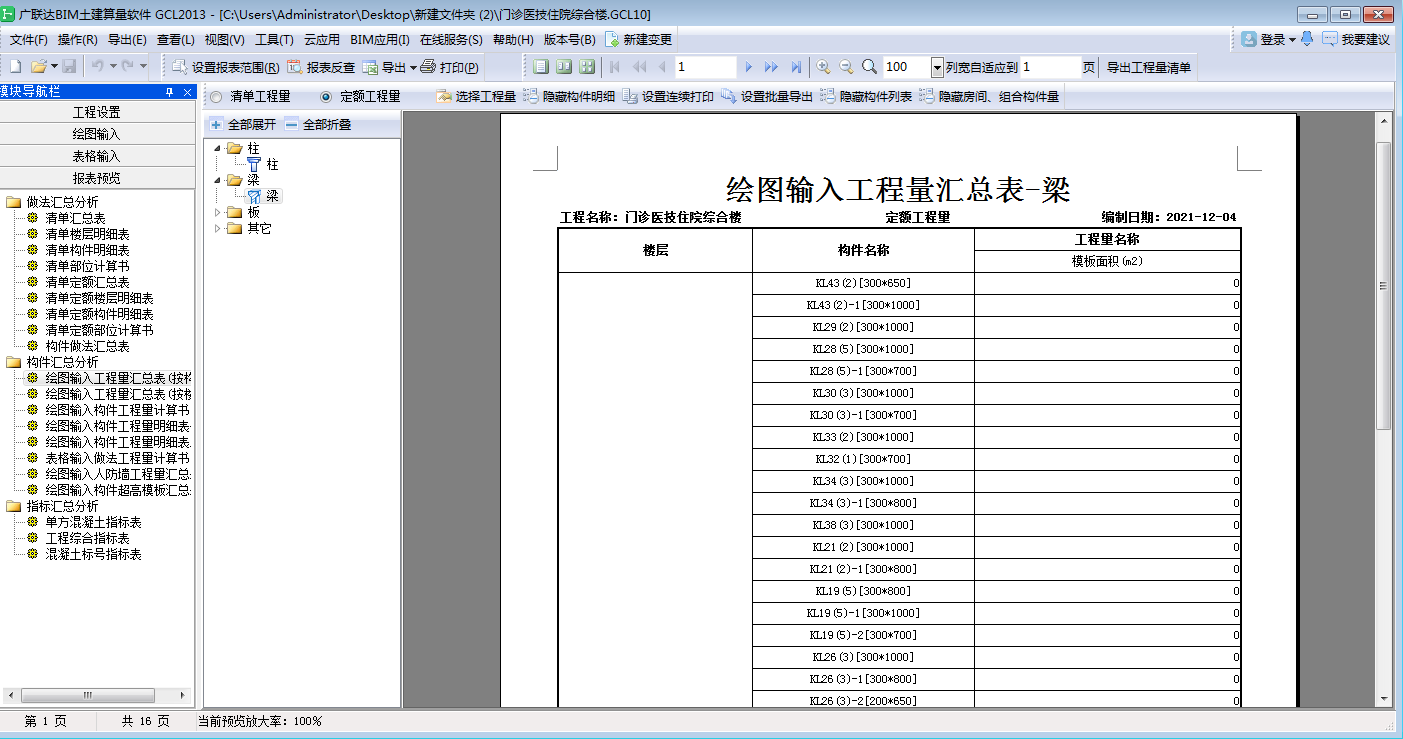The width and height of the screenshot is (1403, 739).
Task: Click 选择工程量 button
Action: (x=476, y=97)
